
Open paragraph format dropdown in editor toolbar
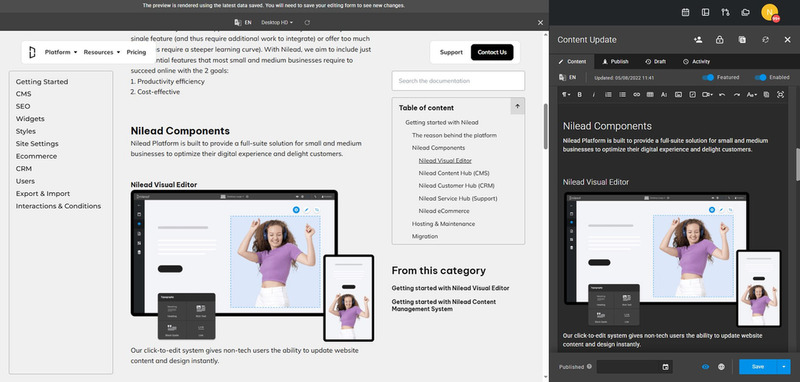point(566,94)
